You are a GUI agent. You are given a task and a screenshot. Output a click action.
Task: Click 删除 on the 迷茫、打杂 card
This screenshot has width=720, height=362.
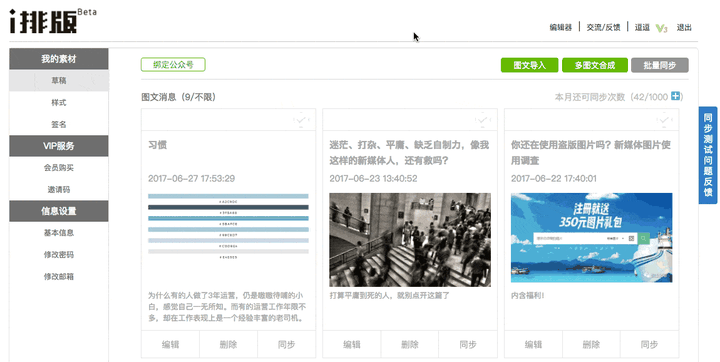410,345
